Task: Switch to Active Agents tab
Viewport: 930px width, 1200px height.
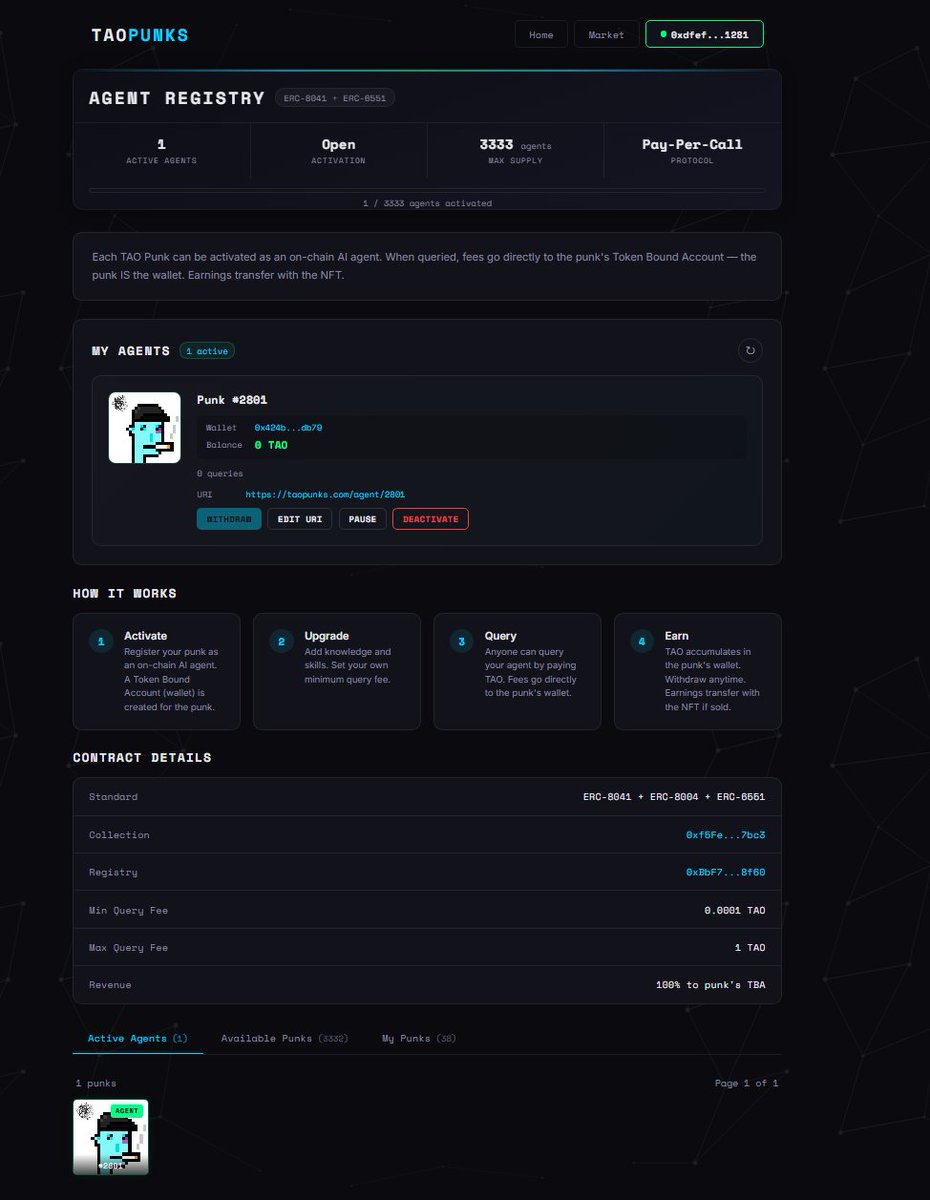Action: click(x=138, y=1038)
